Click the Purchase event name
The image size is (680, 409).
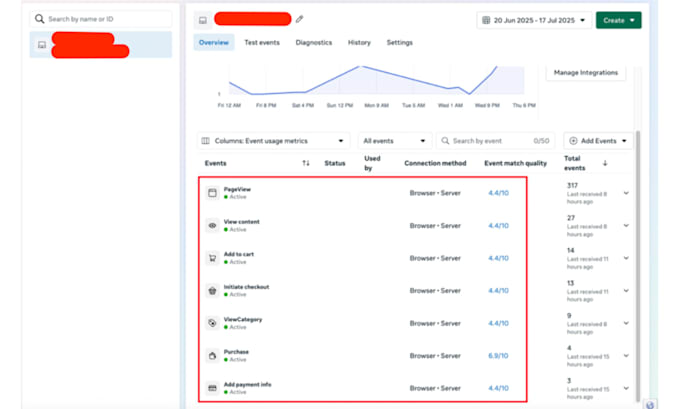point(236,352)
